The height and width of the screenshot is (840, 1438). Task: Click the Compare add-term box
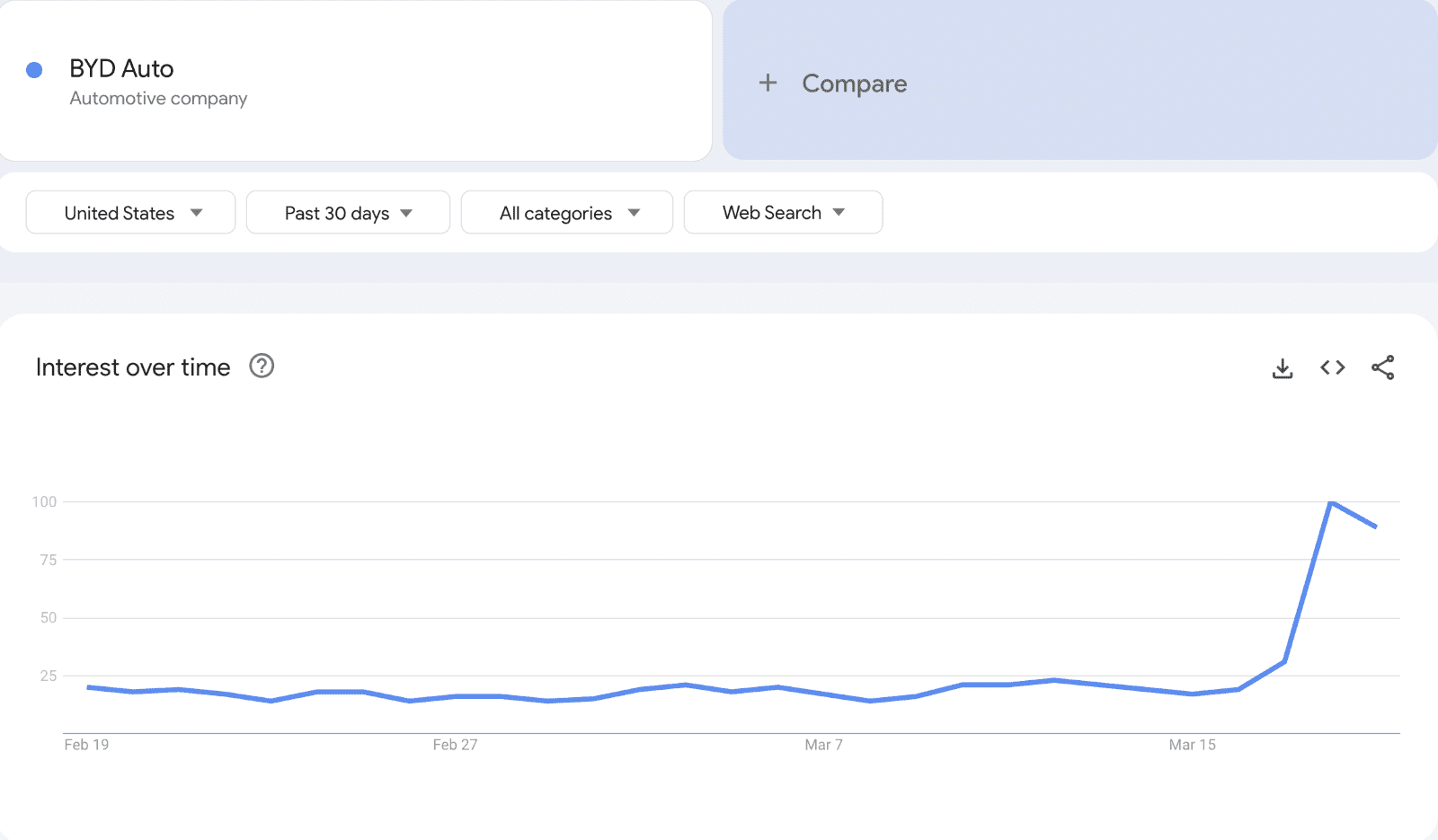[x=1080, y=81]
